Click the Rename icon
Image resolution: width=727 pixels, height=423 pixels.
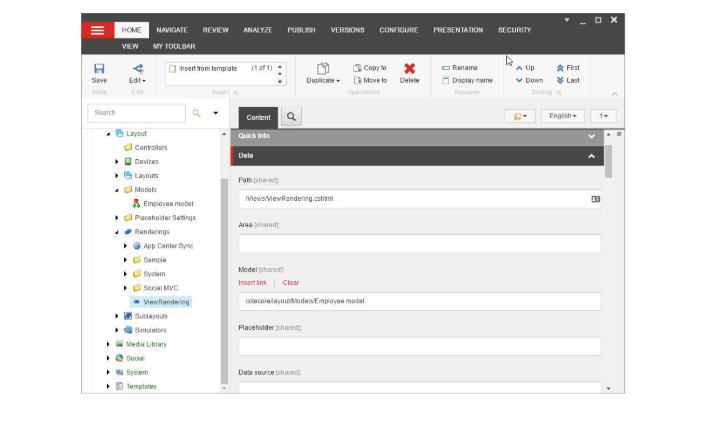click(x=446, y=68)
